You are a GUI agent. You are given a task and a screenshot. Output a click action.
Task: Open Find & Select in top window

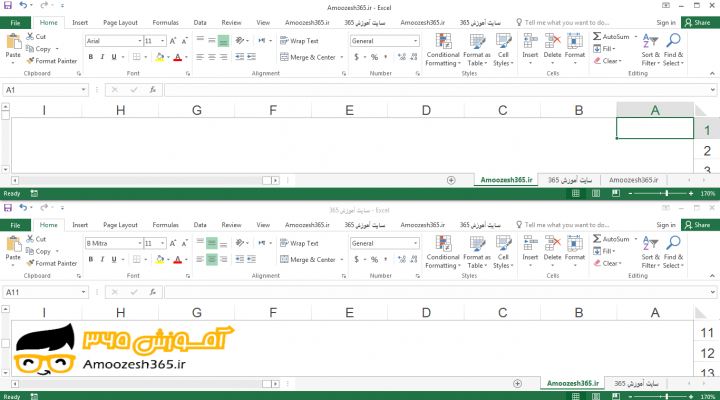pos(673,50)
